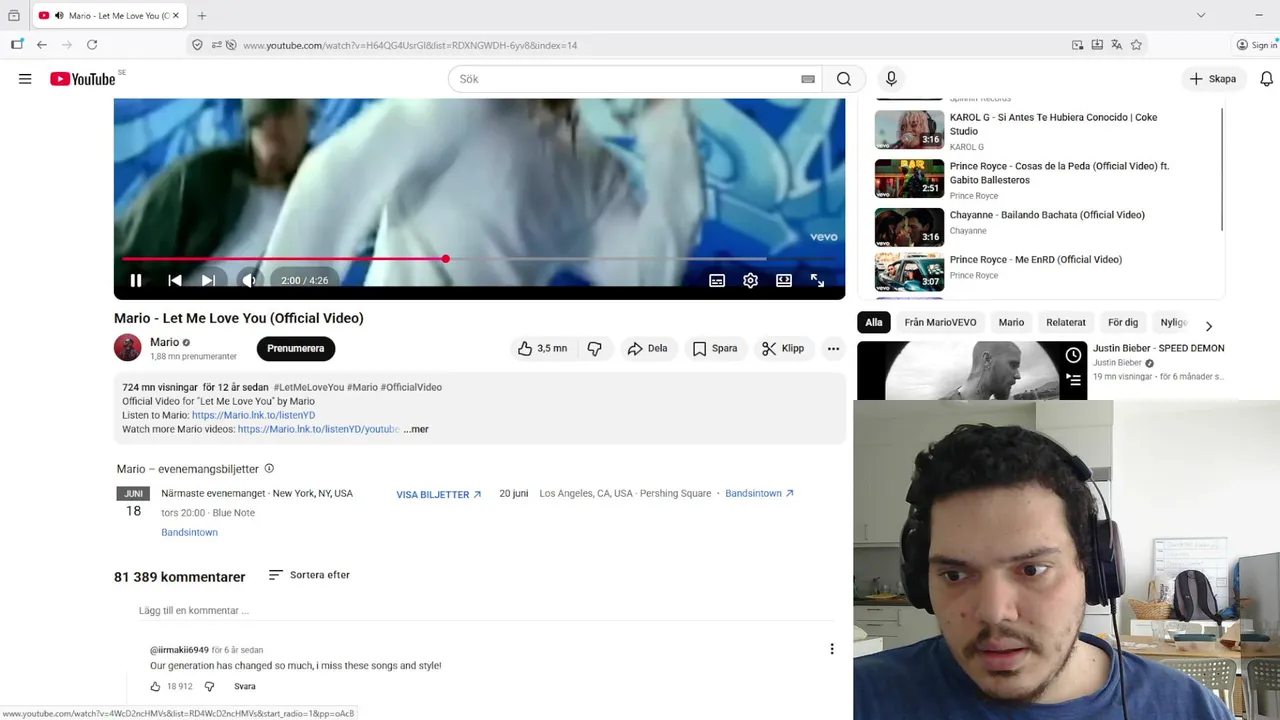Viewport: 1280px width, 720px height.
Task: Share video with Dela button
Action: tap(647, 348)
